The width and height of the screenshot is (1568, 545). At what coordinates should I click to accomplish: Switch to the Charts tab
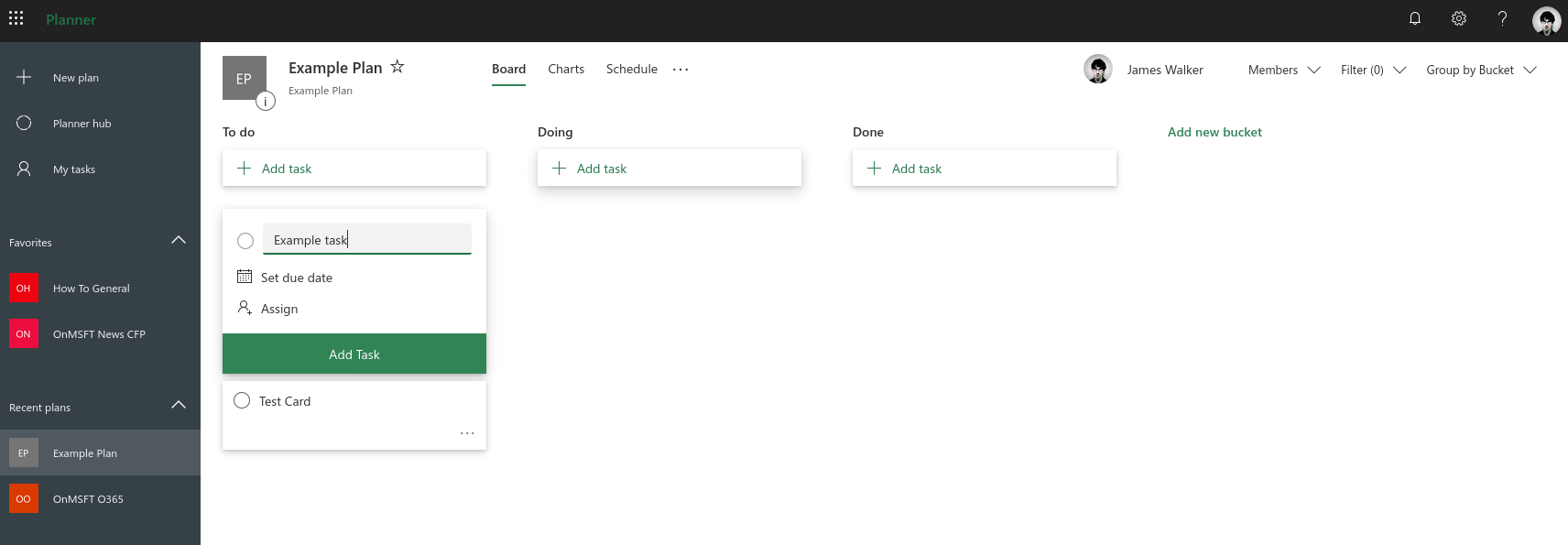[x=566, y=69]
